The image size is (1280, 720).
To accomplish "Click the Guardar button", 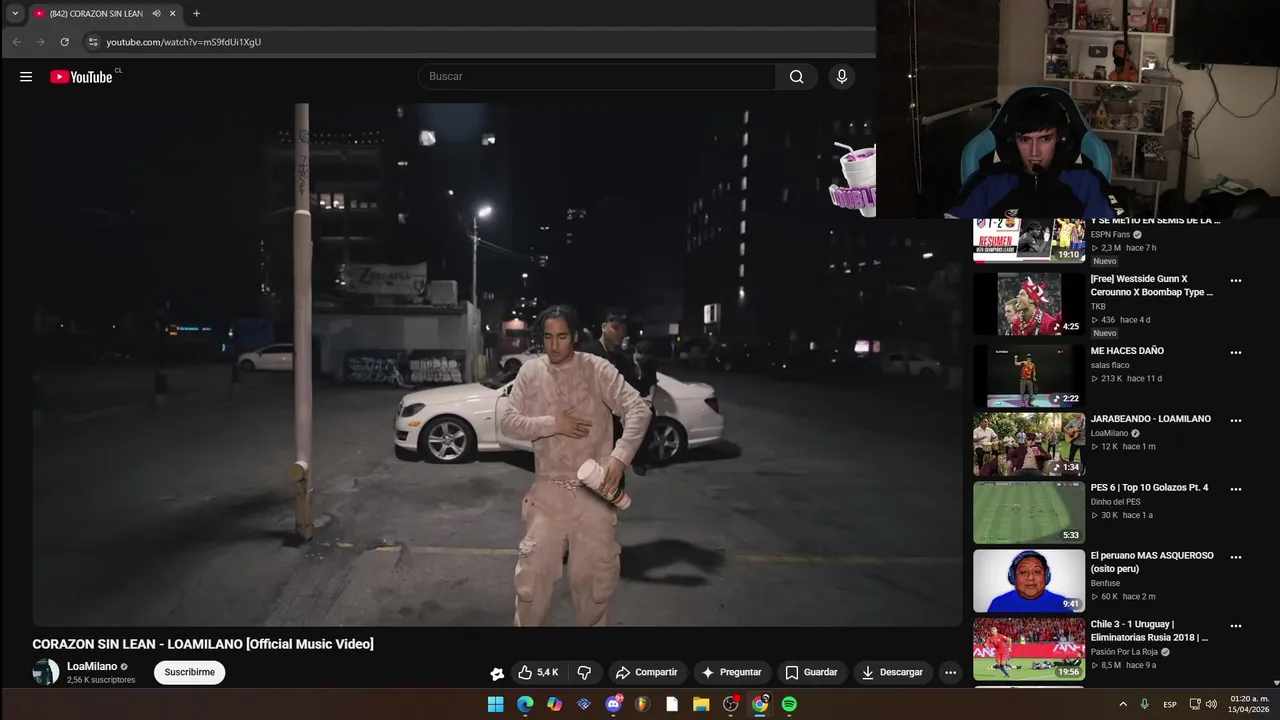I will pos(811,672).
